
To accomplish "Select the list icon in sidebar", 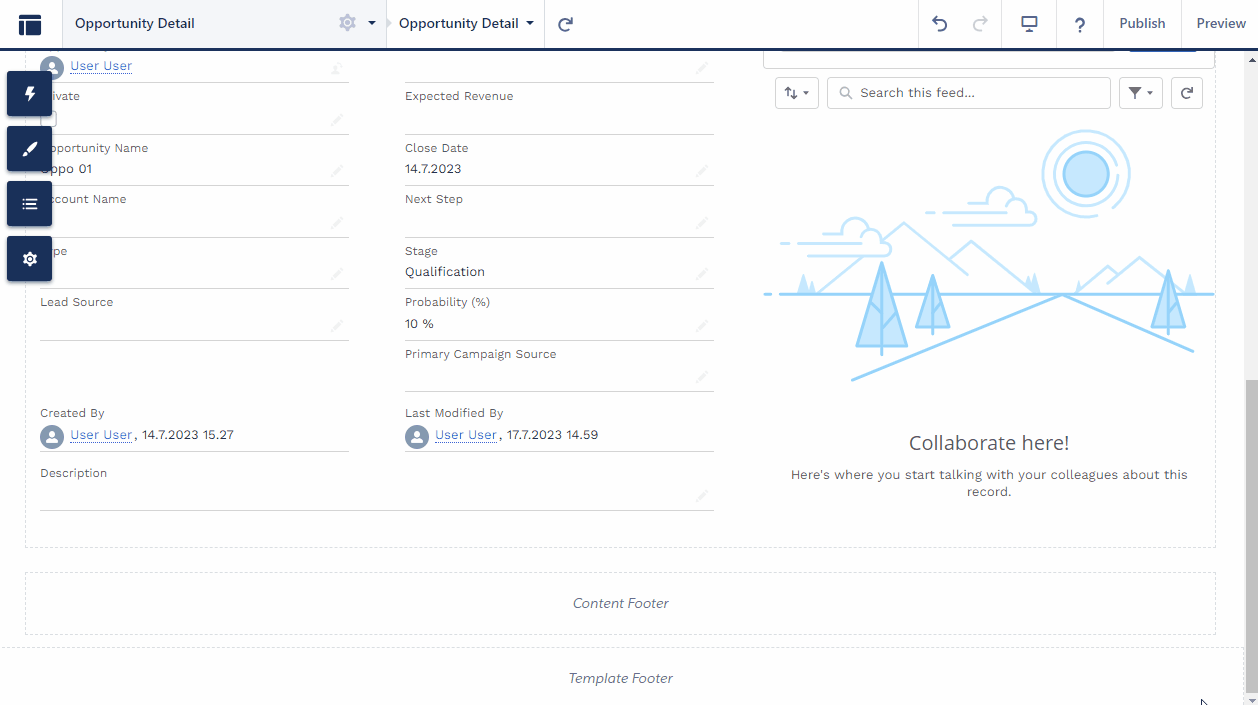I will [x=29, y=203].
